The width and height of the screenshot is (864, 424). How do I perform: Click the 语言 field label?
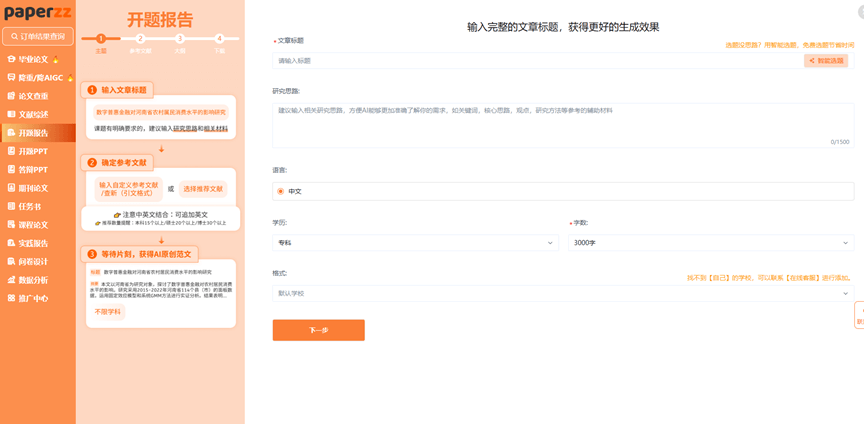click(279, 170)
